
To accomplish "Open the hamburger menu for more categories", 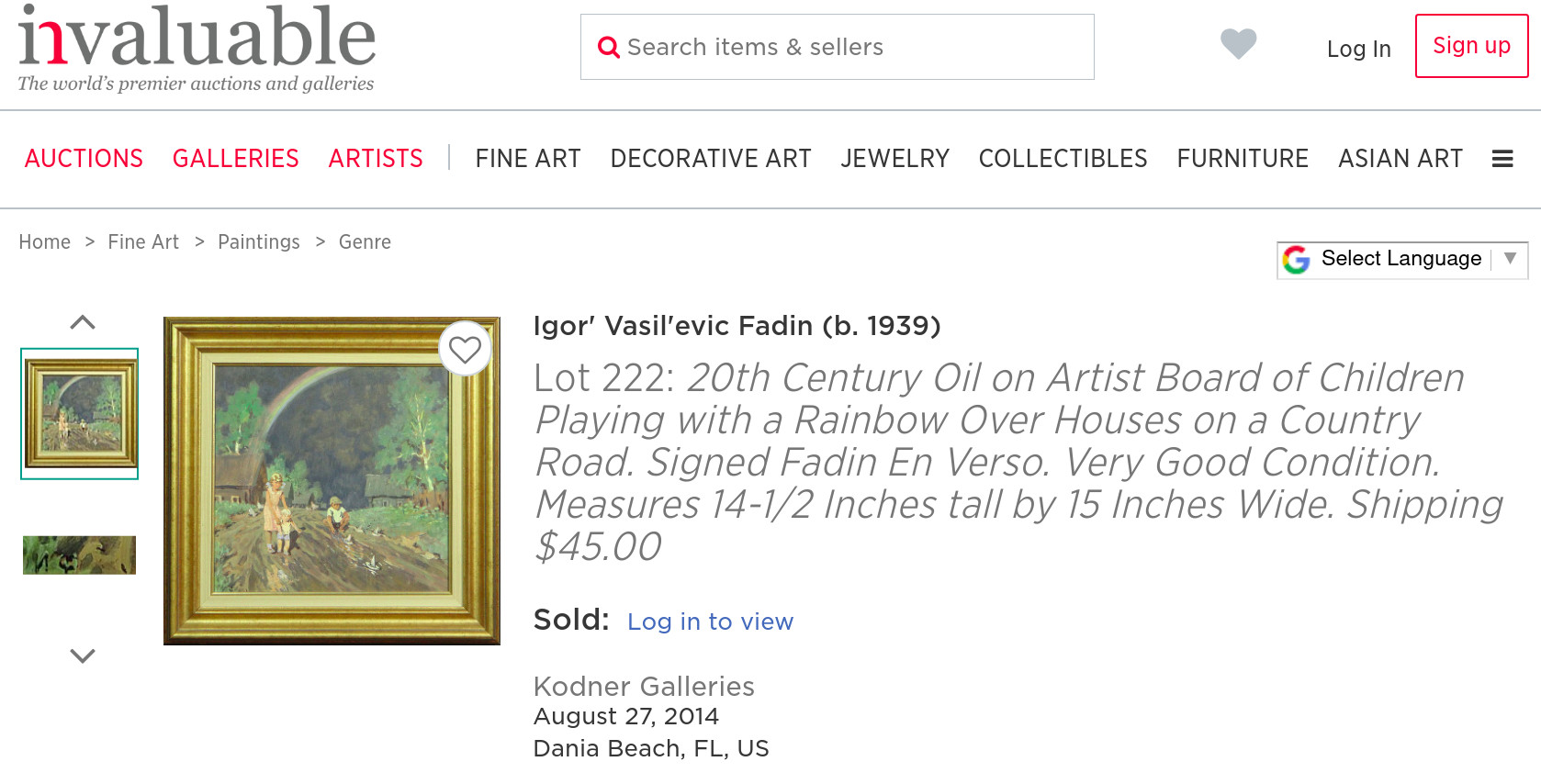I will 1502,159.
